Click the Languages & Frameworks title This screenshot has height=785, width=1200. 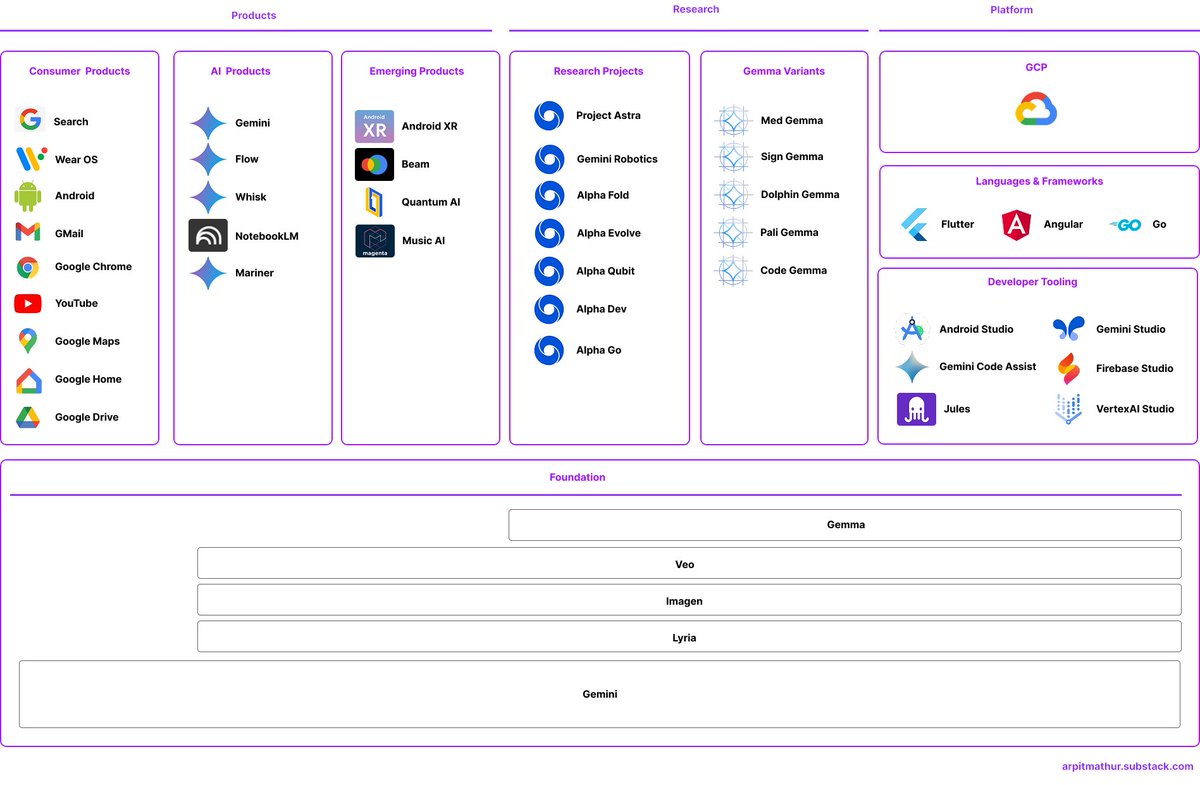(x=1039, y=181)
